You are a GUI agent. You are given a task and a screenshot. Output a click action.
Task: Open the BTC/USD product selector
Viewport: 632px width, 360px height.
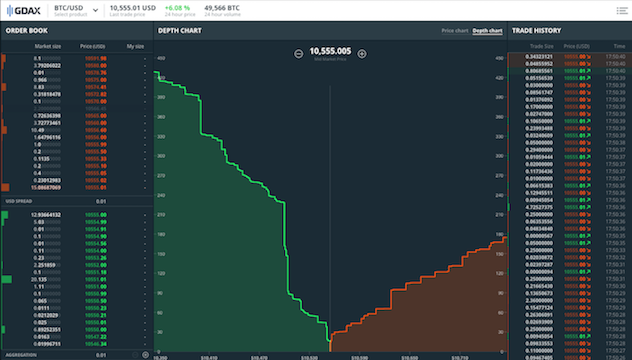coord(76,10)
